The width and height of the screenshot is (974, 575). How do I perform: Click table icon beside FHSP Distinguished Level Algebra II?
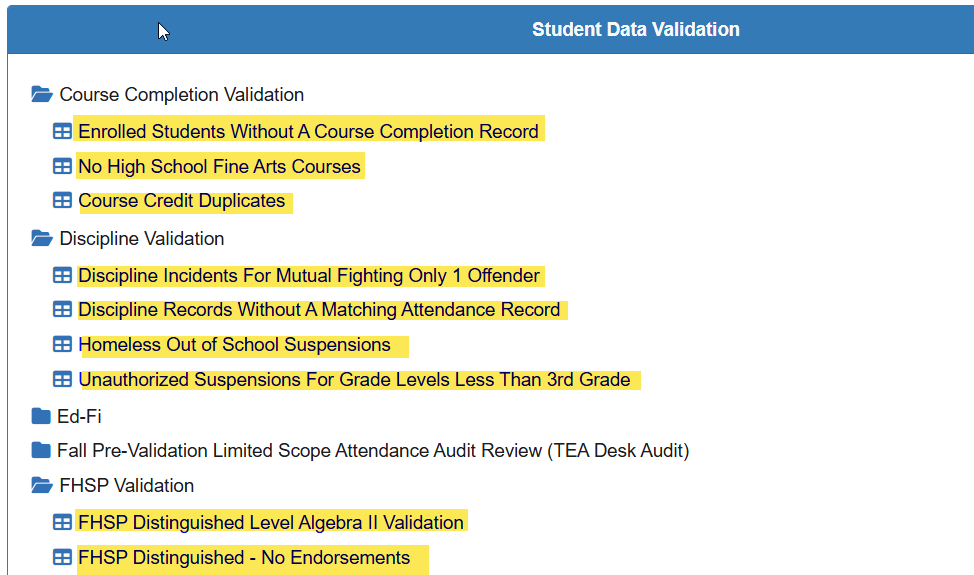coord(62,522)
